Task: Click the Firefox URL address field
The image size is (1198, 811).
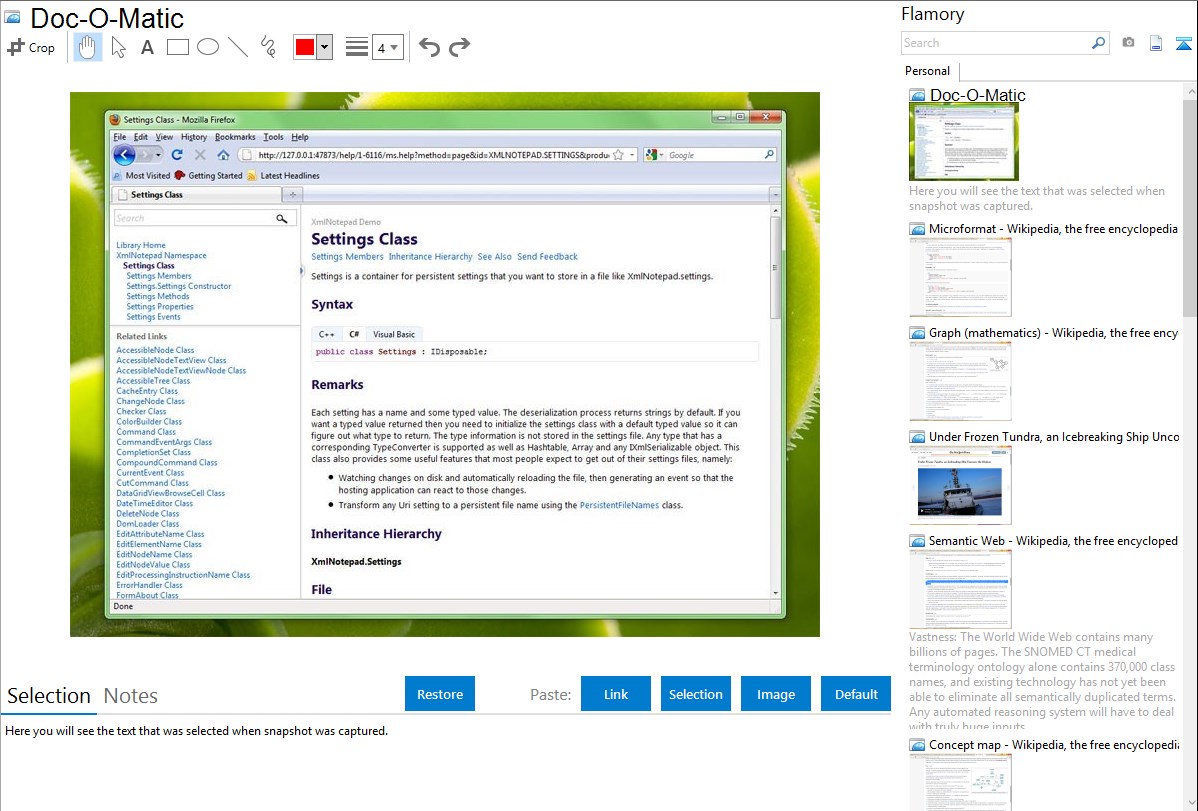Action: point(432,155)
